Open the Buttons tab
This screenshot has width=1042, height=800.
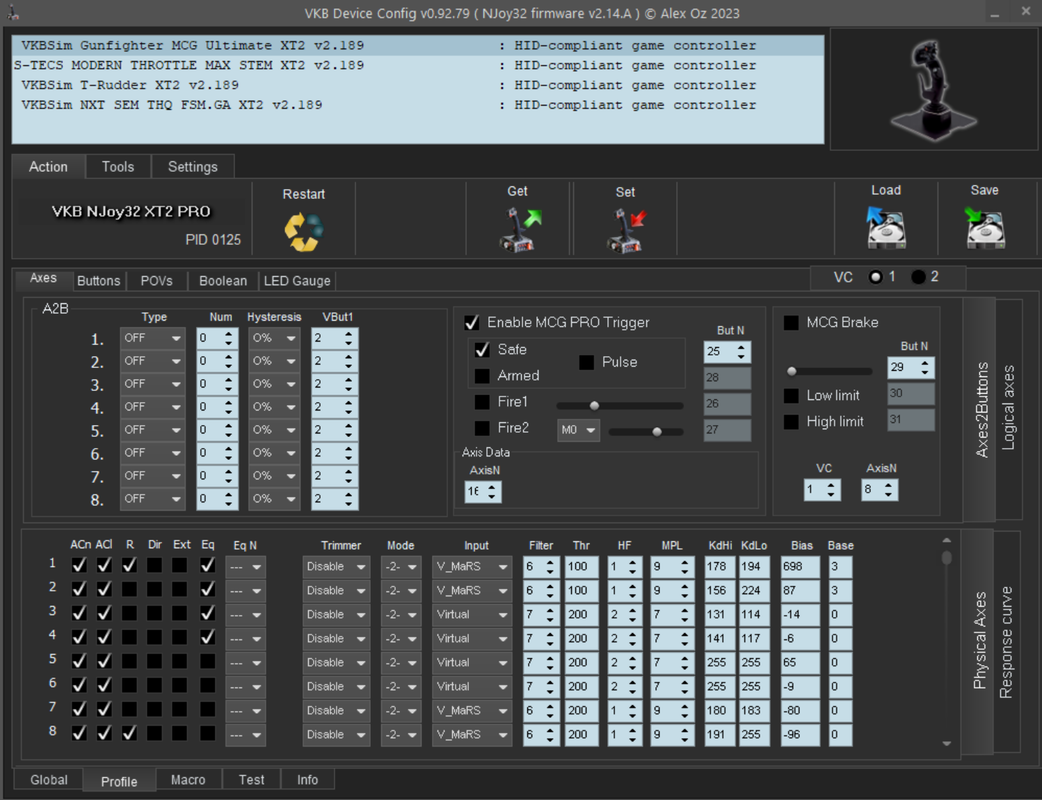tap(98, 281)
